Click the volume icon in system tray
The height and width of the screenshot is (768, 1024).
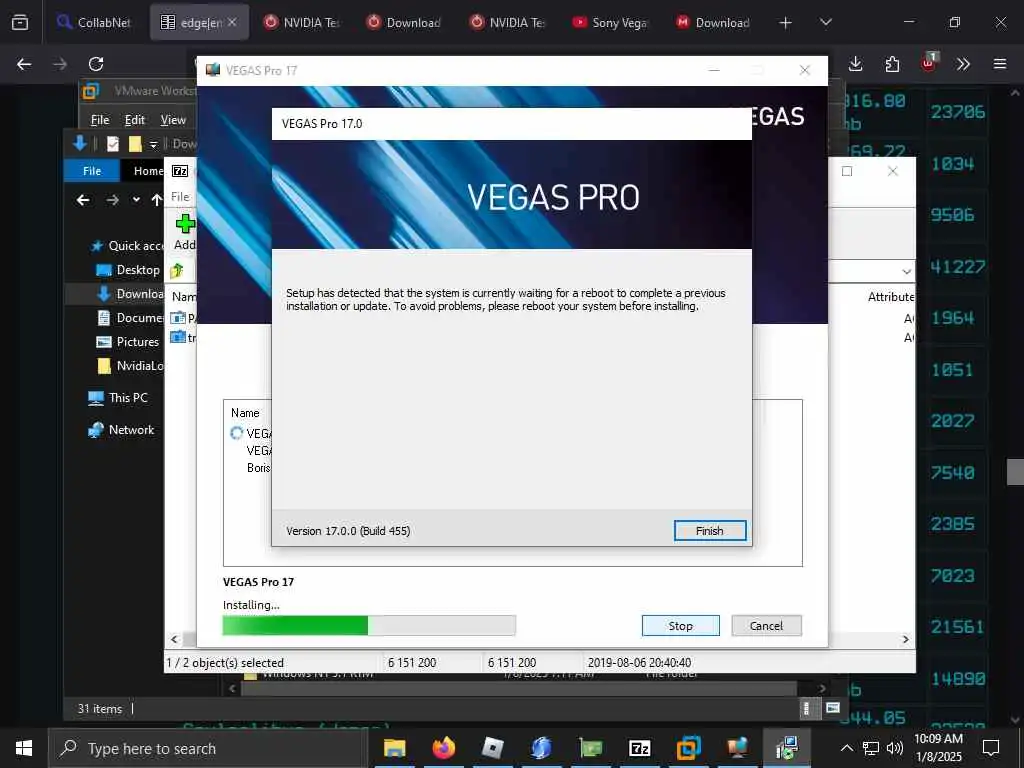coord(895,748)
